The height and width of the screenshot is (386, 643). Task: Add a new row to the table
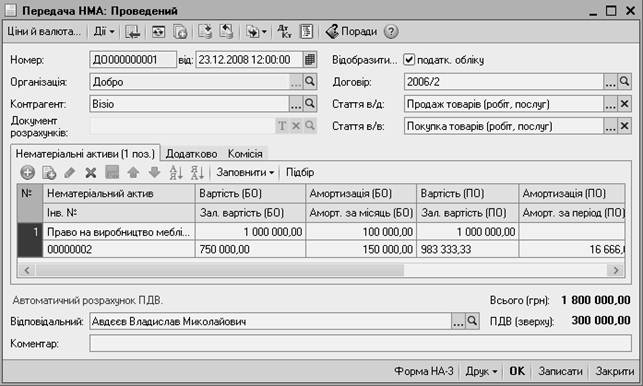click(x=27, y=173)
